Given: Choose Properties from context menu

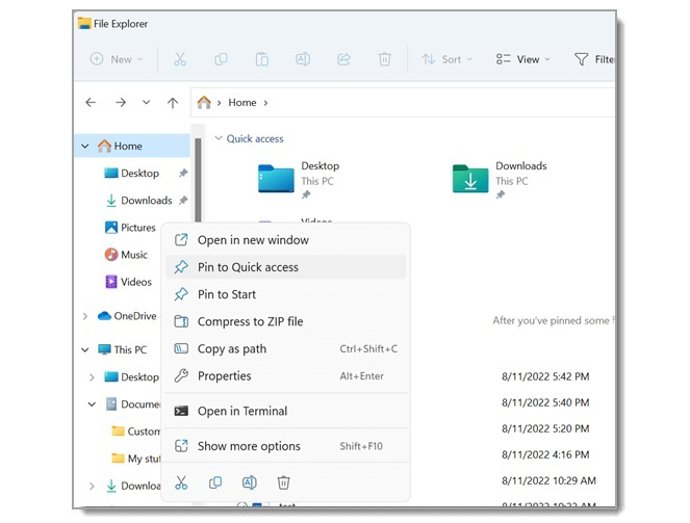Looking at the screenshot, I should [x=286, y=376].
